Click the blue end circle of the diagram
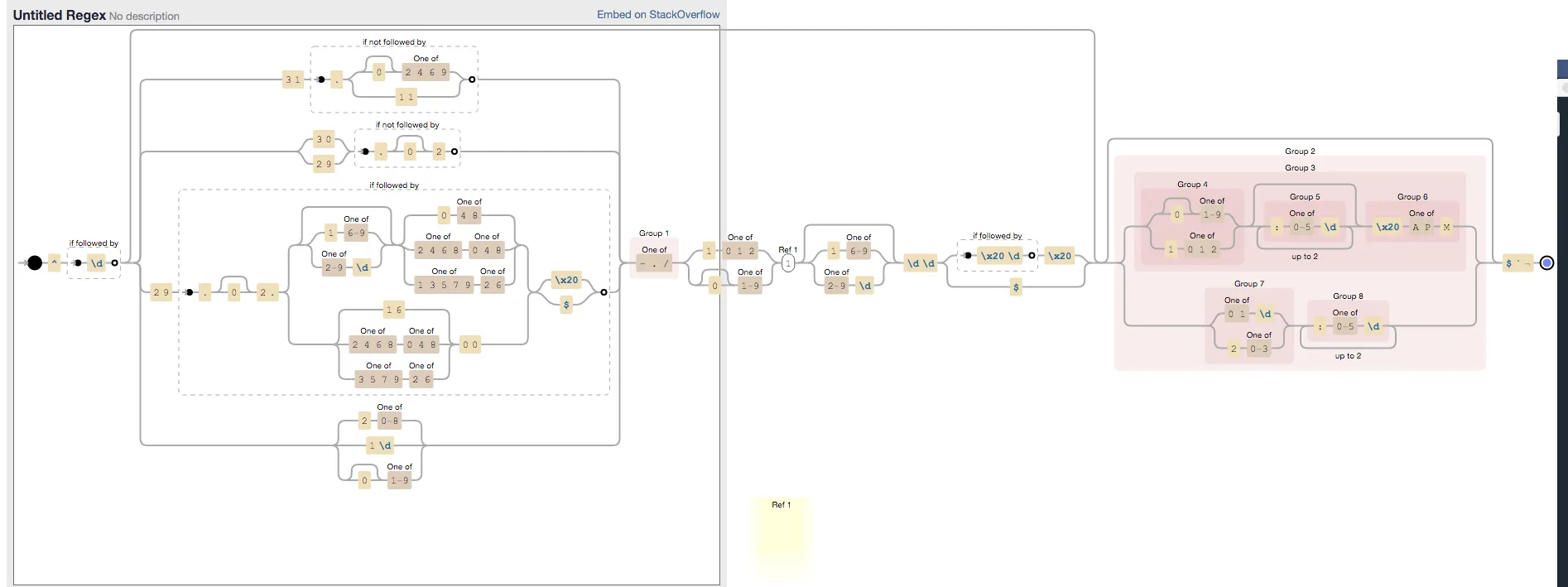The height and width of the screenshot is (587, 1568). (1546, 262)
